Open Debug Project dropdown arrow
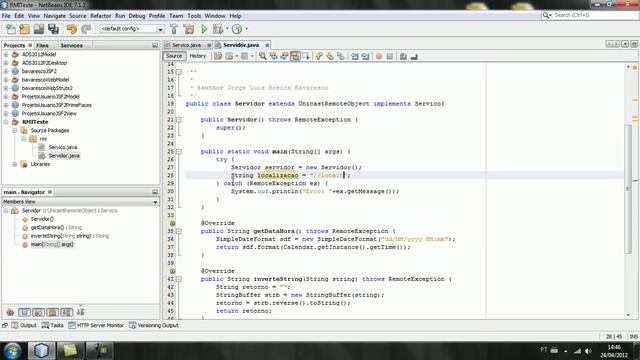Image resolution: width=640 pixels, height=360 pixels. (x=227, y=29)
